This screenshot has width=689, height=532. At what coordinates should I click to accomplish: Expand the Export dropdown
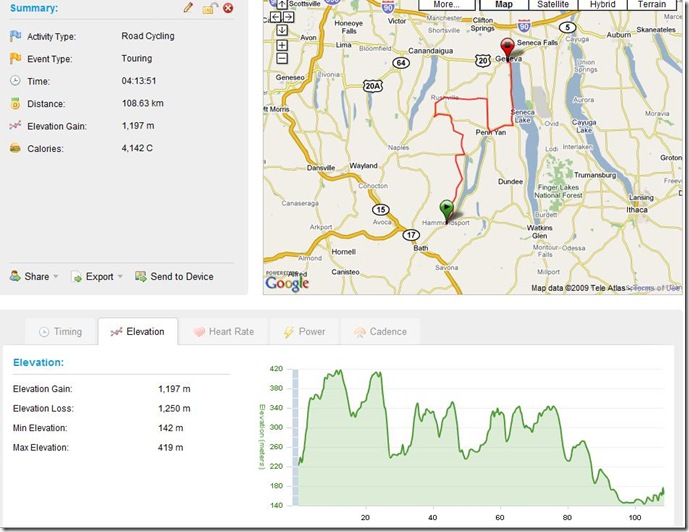pyautogui.click(x=97, y=277)
